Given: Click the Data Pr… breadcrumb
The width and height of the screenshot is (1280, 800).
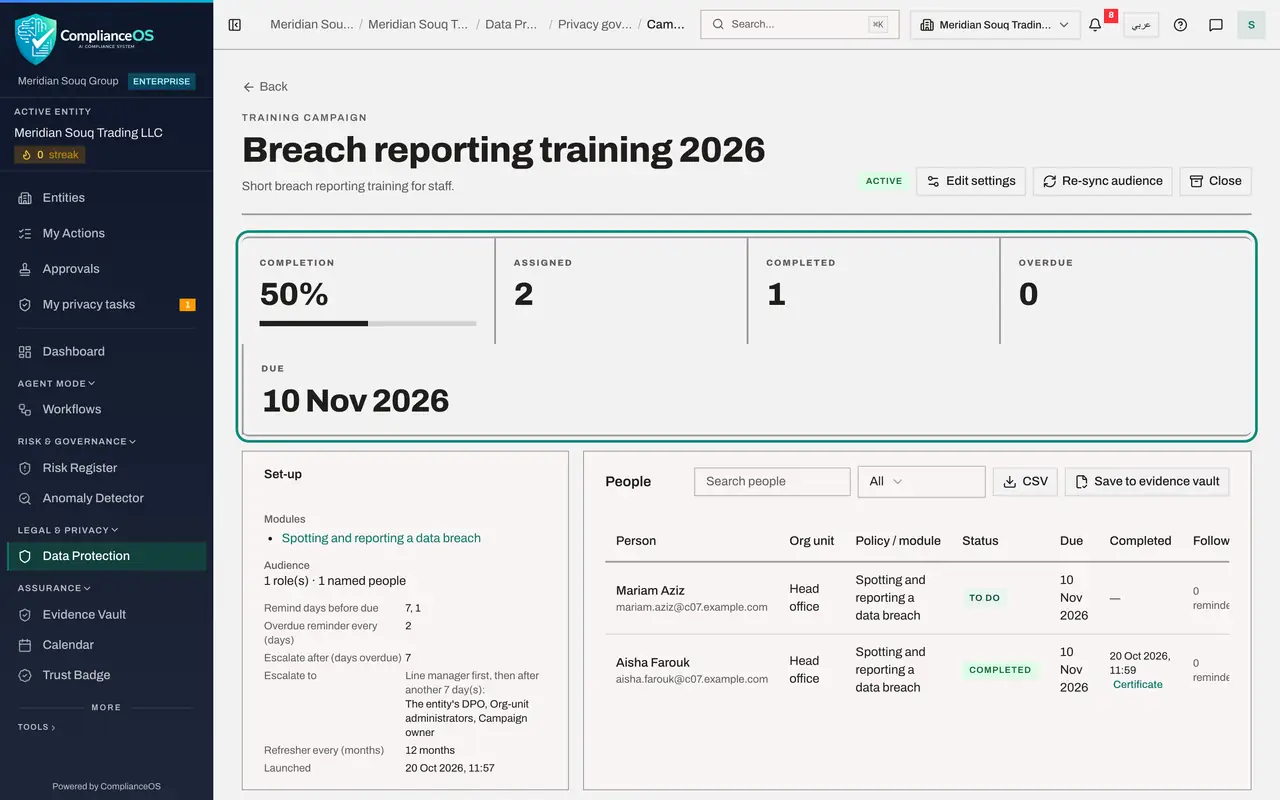Looking at the screenshot, I should coord(511,25).
